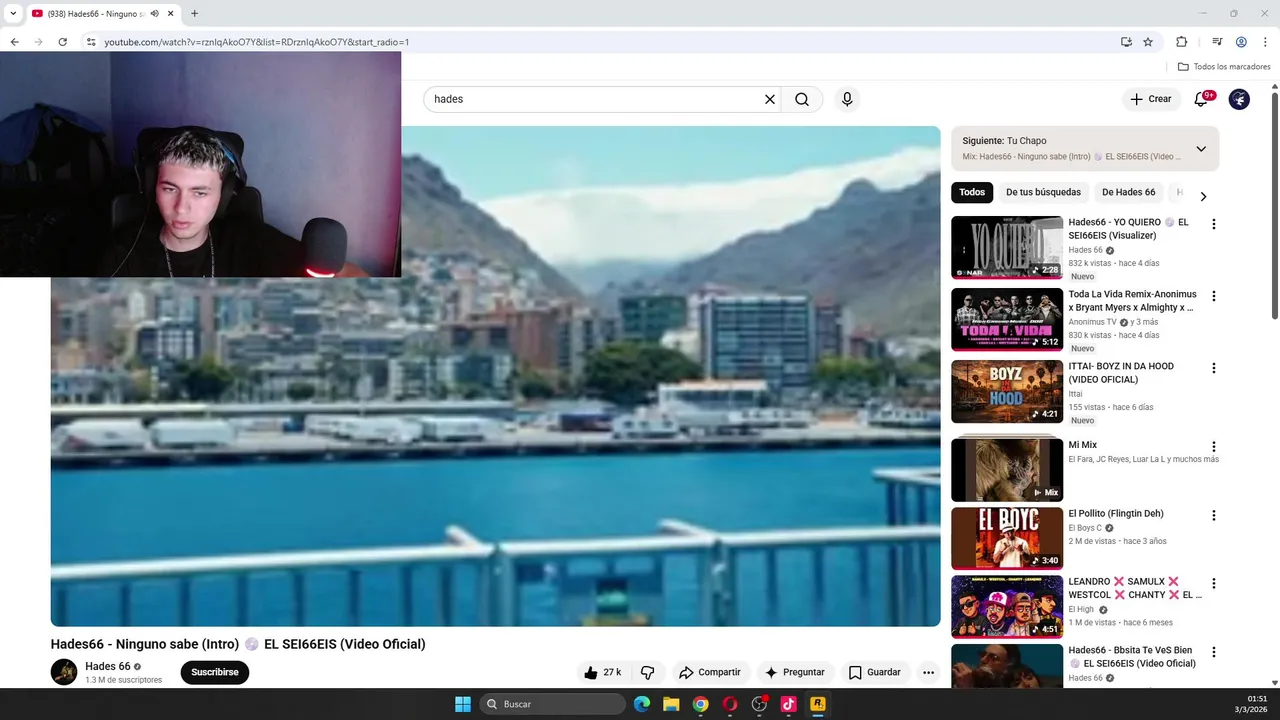Open Chrome extensions puzzle icon
Viewport: 1280px width, 720px height.
click(x=1181, y=42)
